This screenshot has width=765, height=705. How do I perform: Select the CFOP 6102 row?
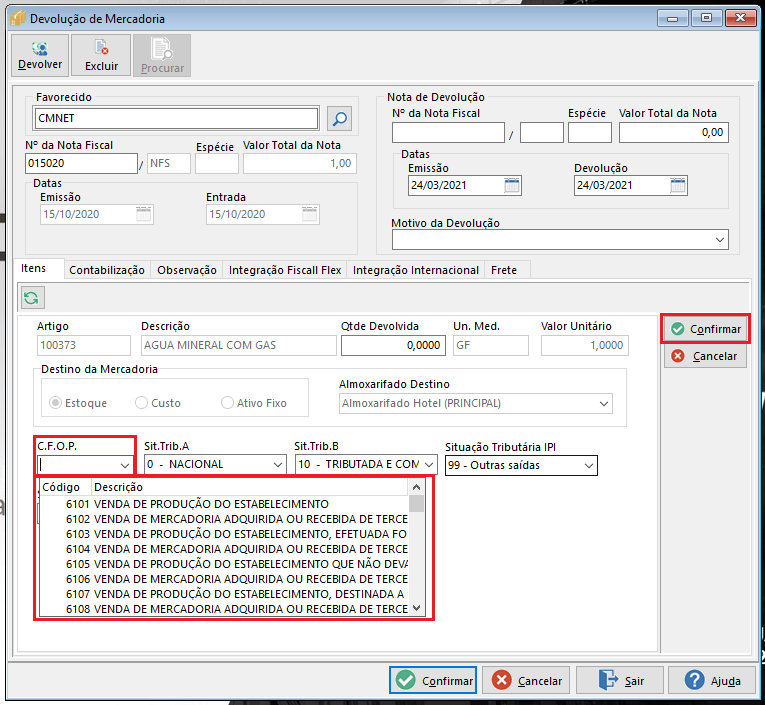(x=223, y=519)
